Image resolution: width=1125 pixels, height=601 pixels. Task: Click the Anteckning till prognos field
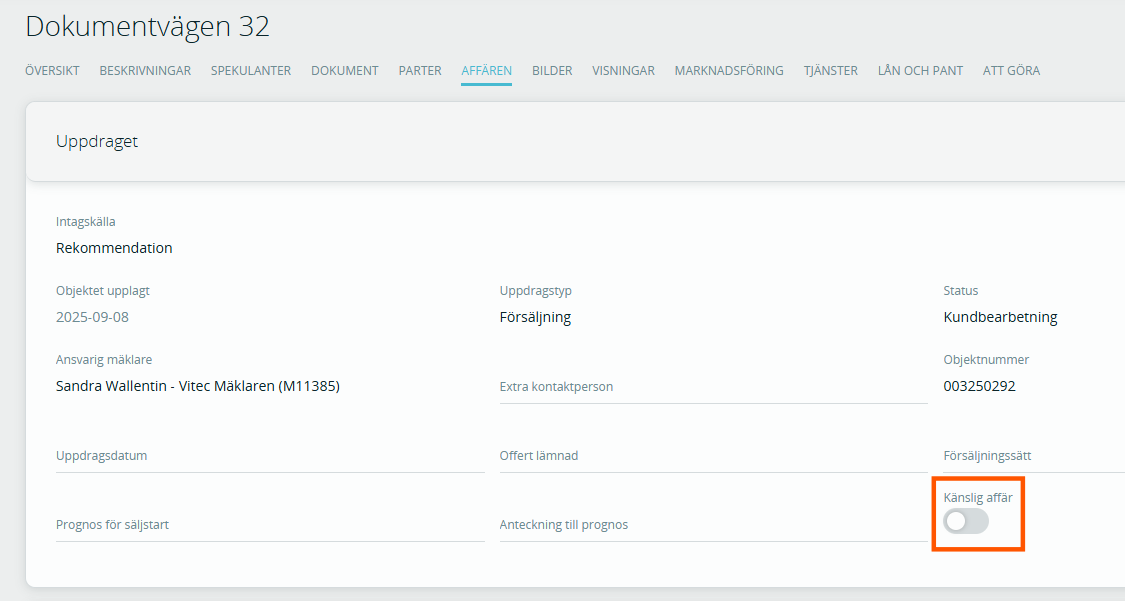pos(713,525)
